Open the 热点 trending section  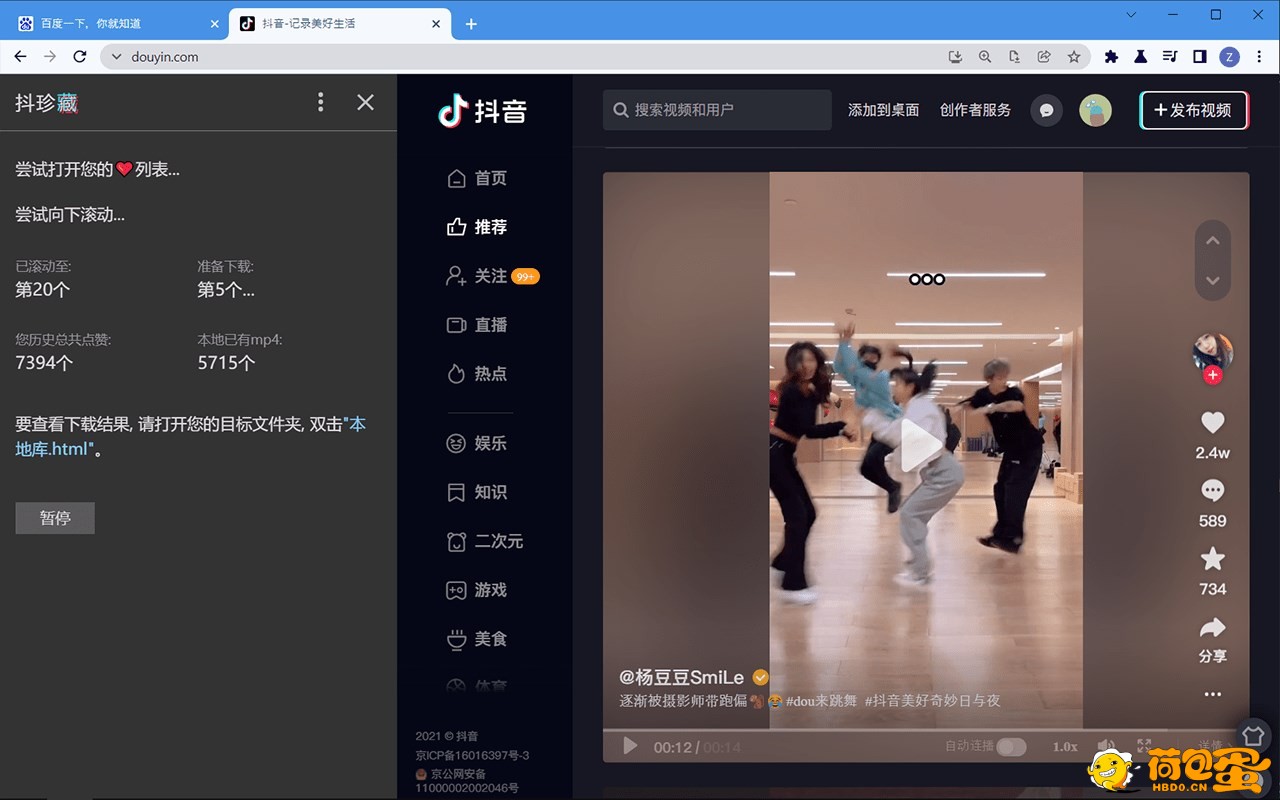pos(477,374)
